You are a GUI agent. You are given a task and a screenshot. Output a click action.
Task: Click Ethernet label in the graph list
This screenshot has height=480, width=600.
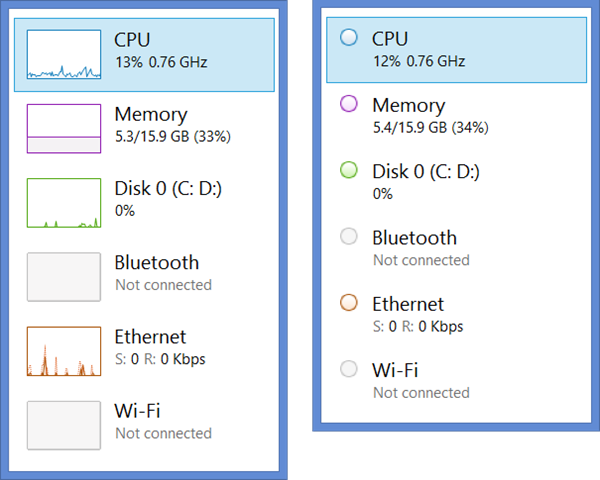click(150, 337)
